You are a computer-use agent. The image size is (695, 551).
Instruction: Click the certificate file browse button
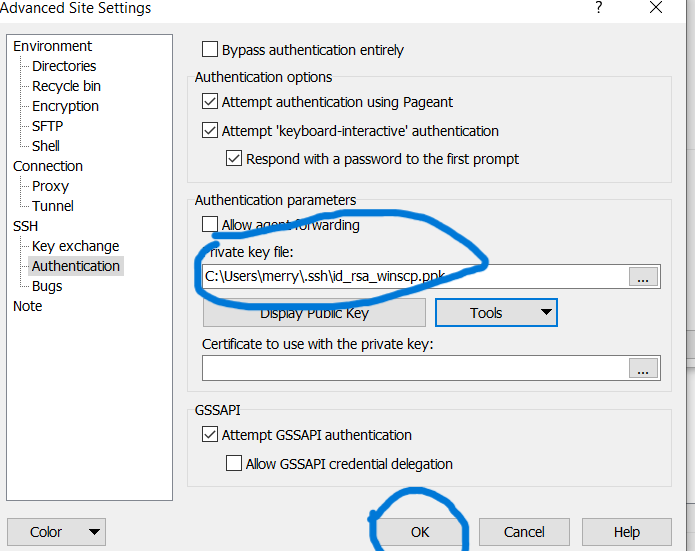[643, 368]
